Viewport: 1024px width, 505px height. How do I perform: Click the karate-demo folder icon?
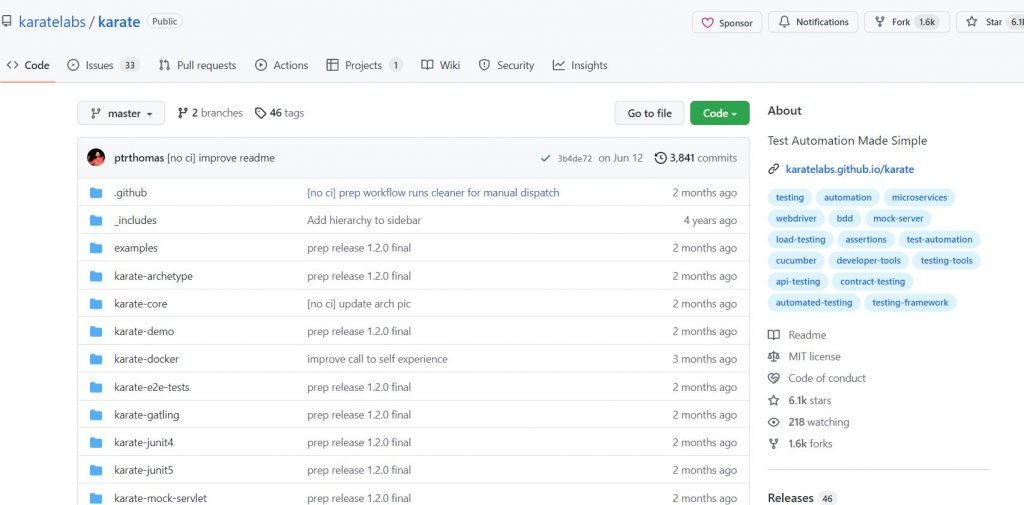[96, 331]
